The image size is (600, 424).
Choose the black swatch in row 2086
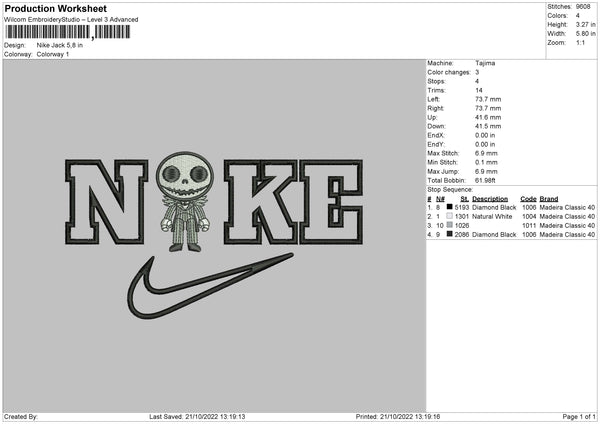[450, 234]
